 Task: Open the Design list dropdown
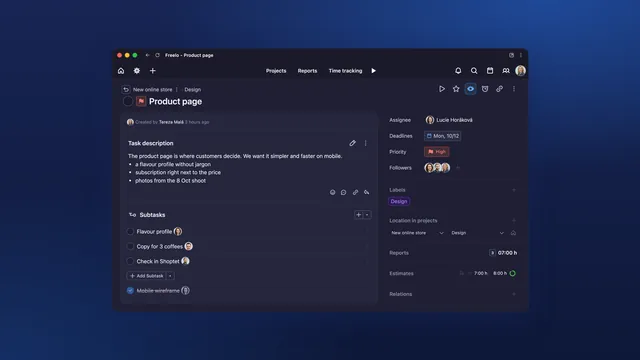(477, 233)
